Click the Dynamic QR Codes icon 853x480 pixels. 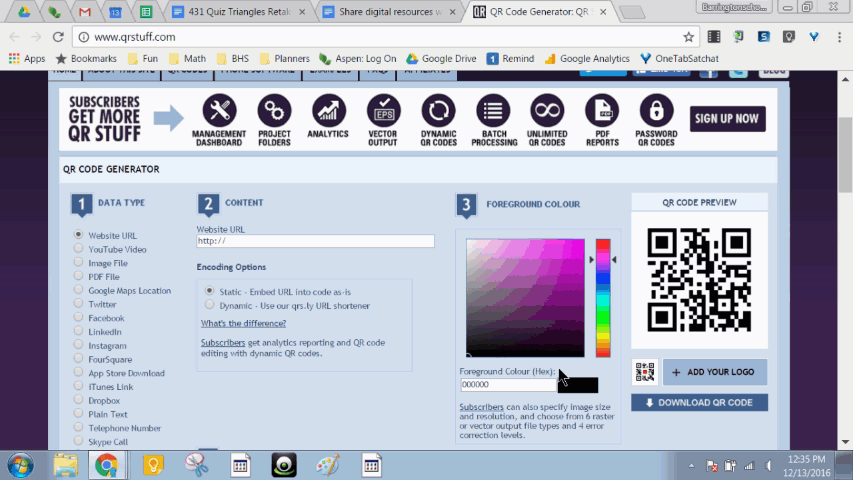(x=438, y=110)
